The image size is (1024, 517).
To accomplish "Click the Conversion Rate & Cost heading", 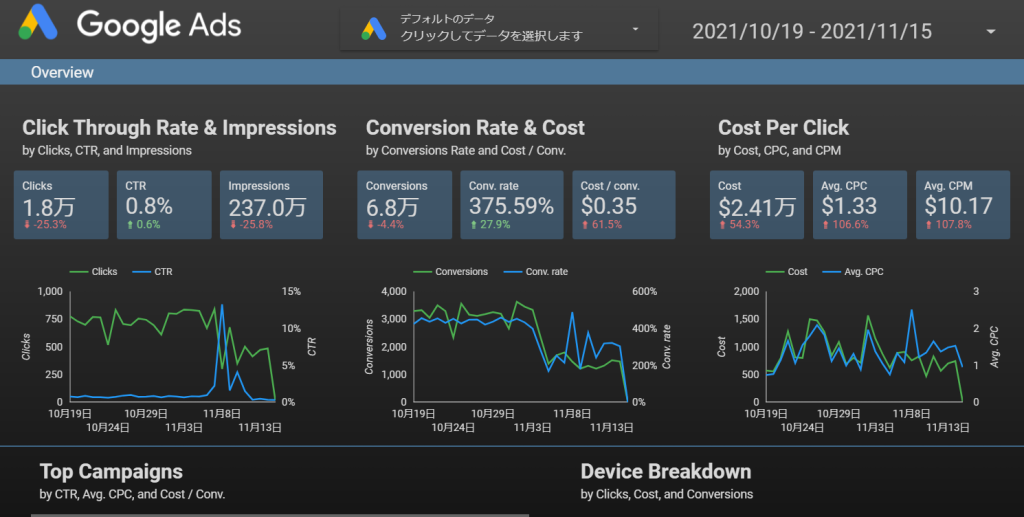I will click(475, 128).
